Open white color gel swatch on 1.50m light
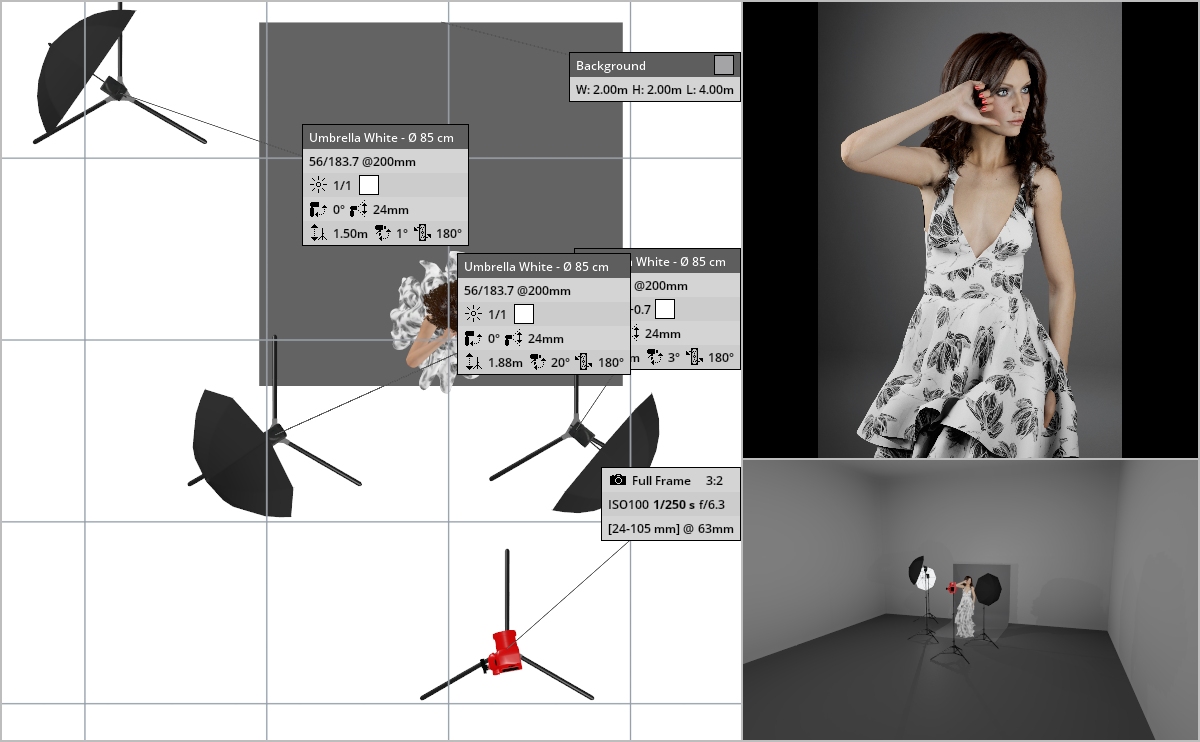This screenshot has width=1200, height=742. [x=369, y=185]
